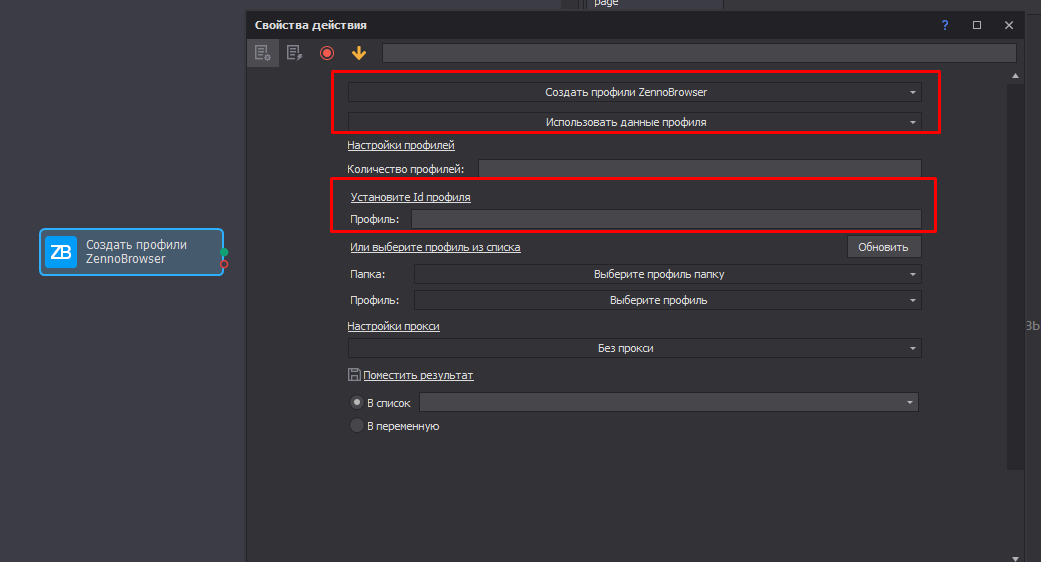
Task: Click the save disk icon near Поместить результат
Action: (x=354, y=375)
